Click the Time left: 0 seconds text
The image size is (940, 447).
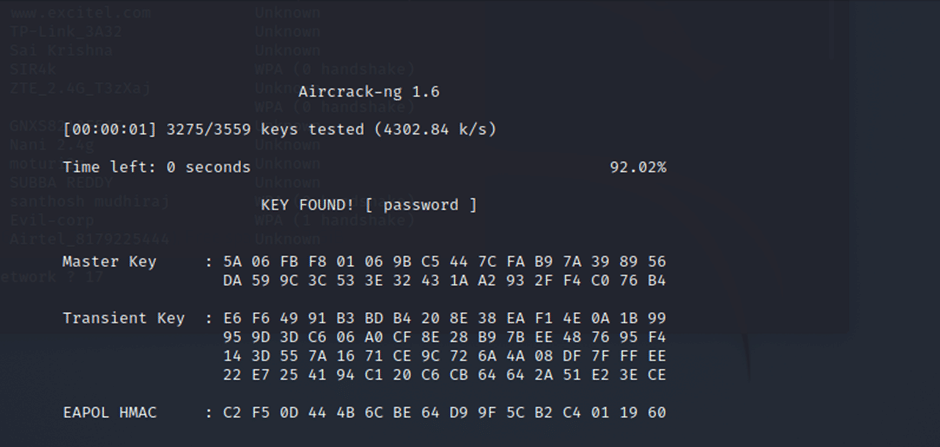[156, 167]
